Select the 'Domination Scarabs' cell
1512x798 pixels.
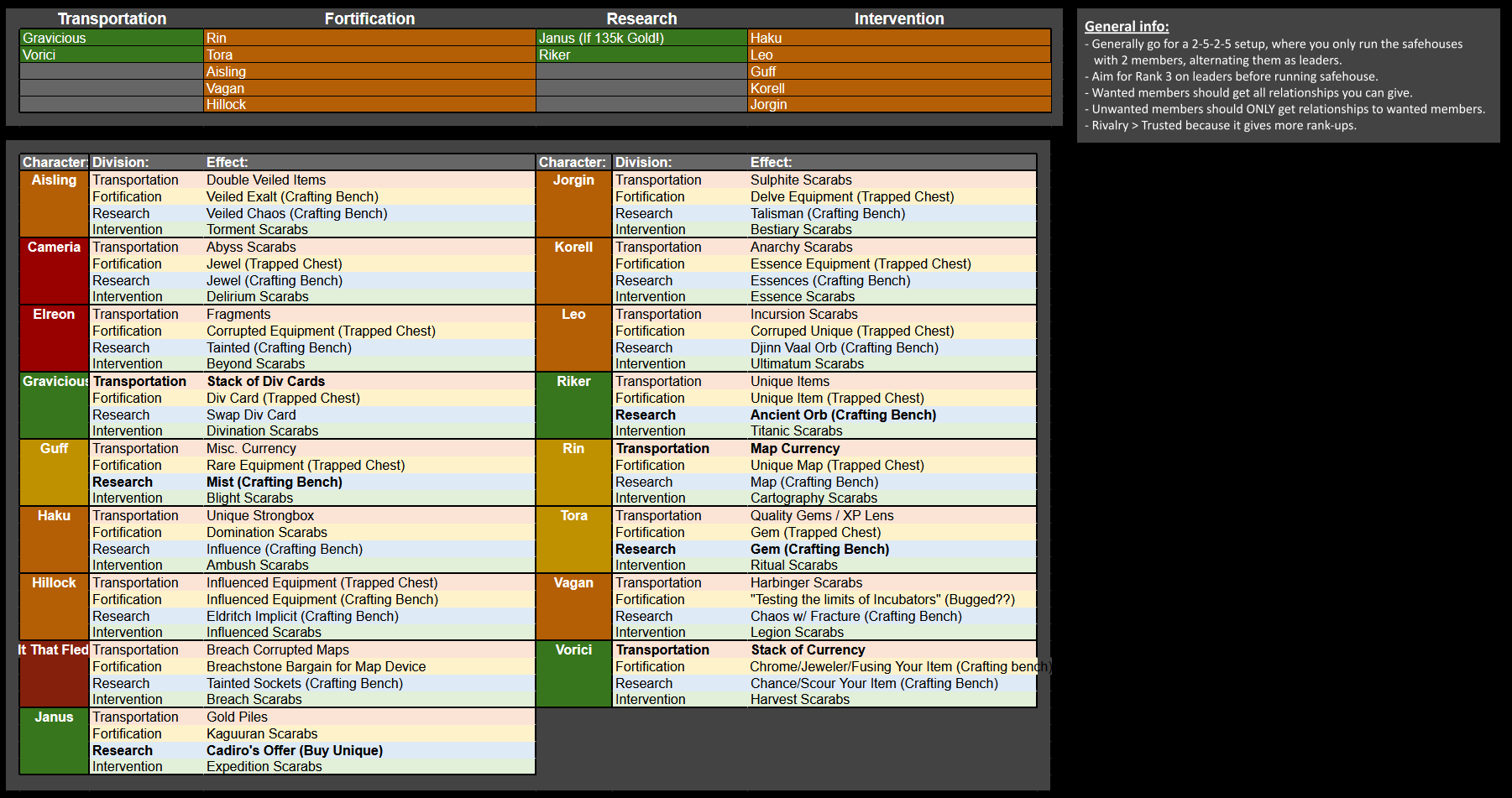click(x=369, y=532)
